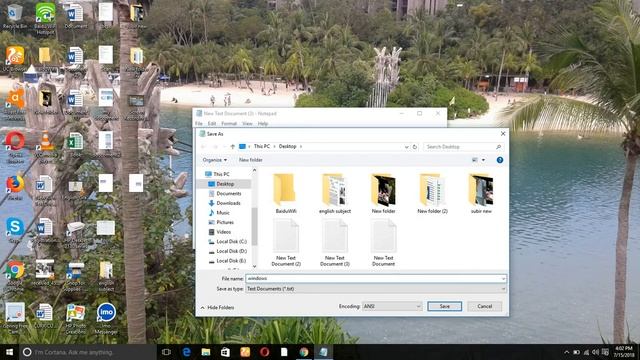640x360 pixels.
Task: Open Windows Store from the taskbar
Action: point(225,352)
